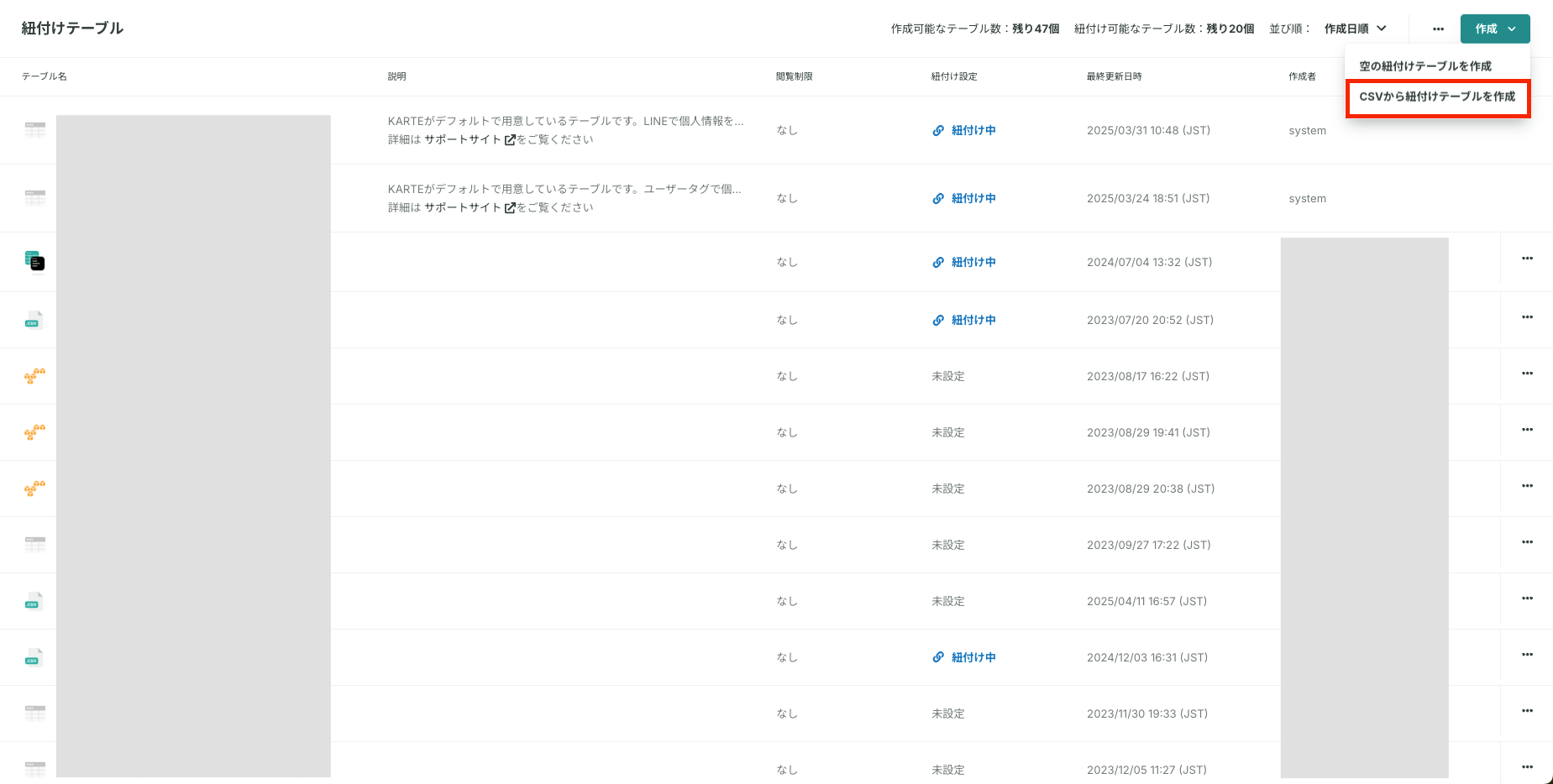This screenshot has height=784, width=1553.
Task: Click the header ellipsis icon next to 作成 button
Action: tap(1439, 29)
